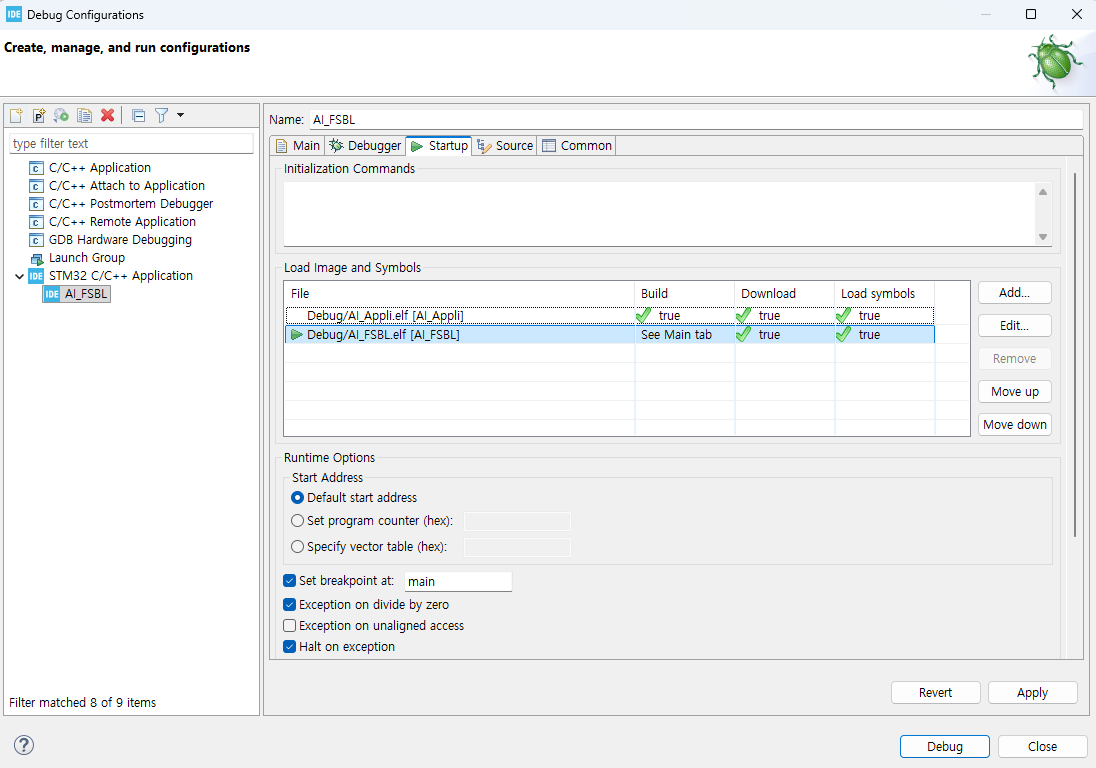Viewport: 1096px width, 768px height.
Task: Collapse all configurations in the tree
Action: (139, 115)
